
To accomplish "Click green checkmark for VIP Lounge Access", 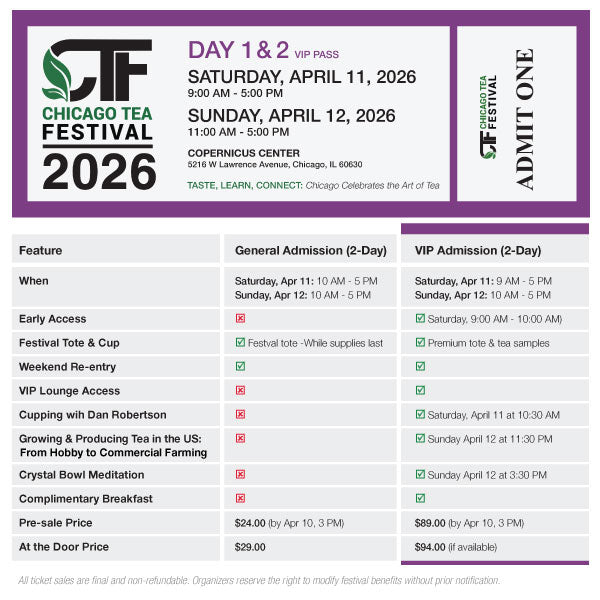I will [420, 391].
